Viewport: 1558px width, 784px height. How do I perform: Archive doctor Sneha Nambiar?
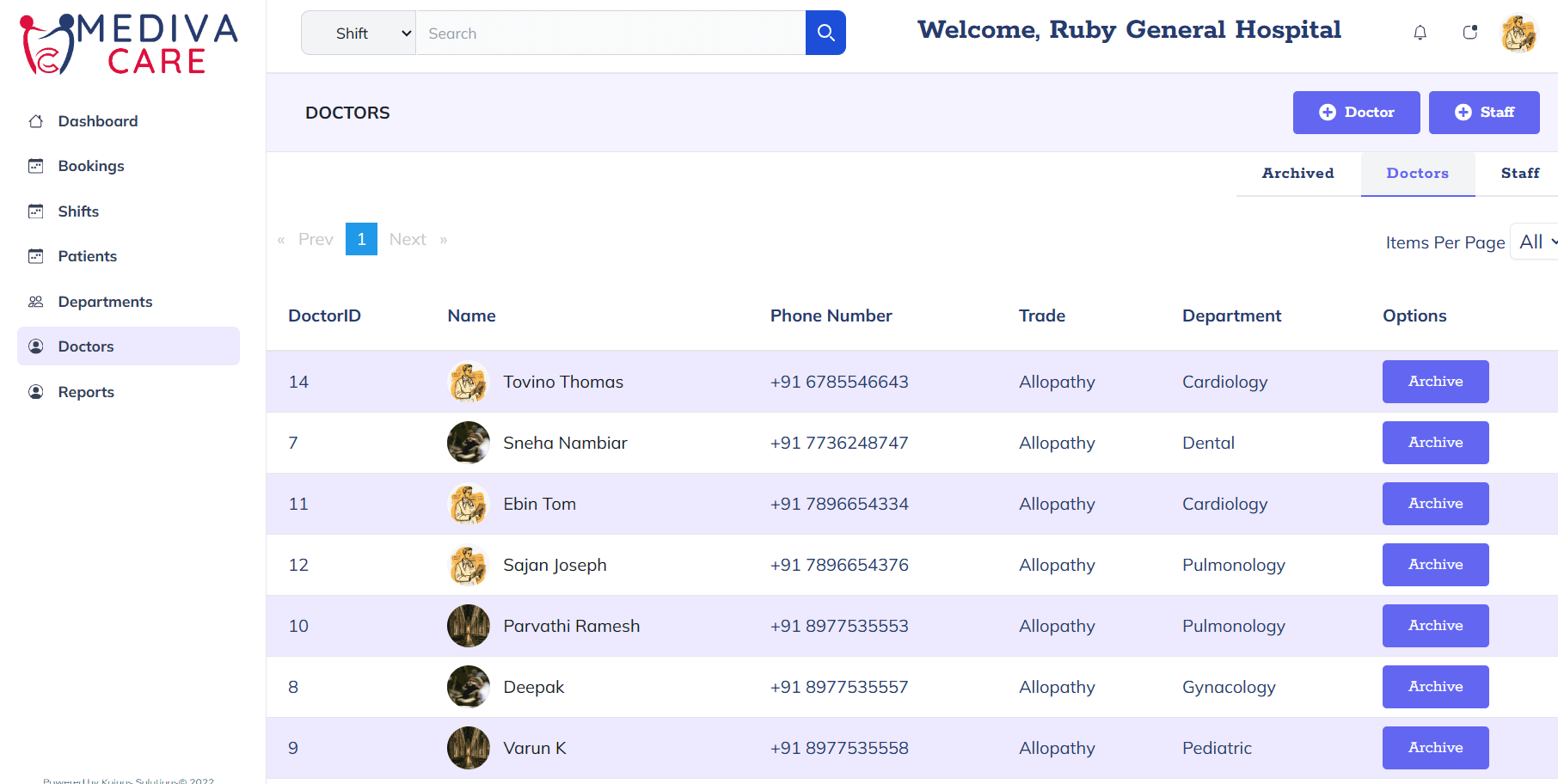(x=1435, y=443)
